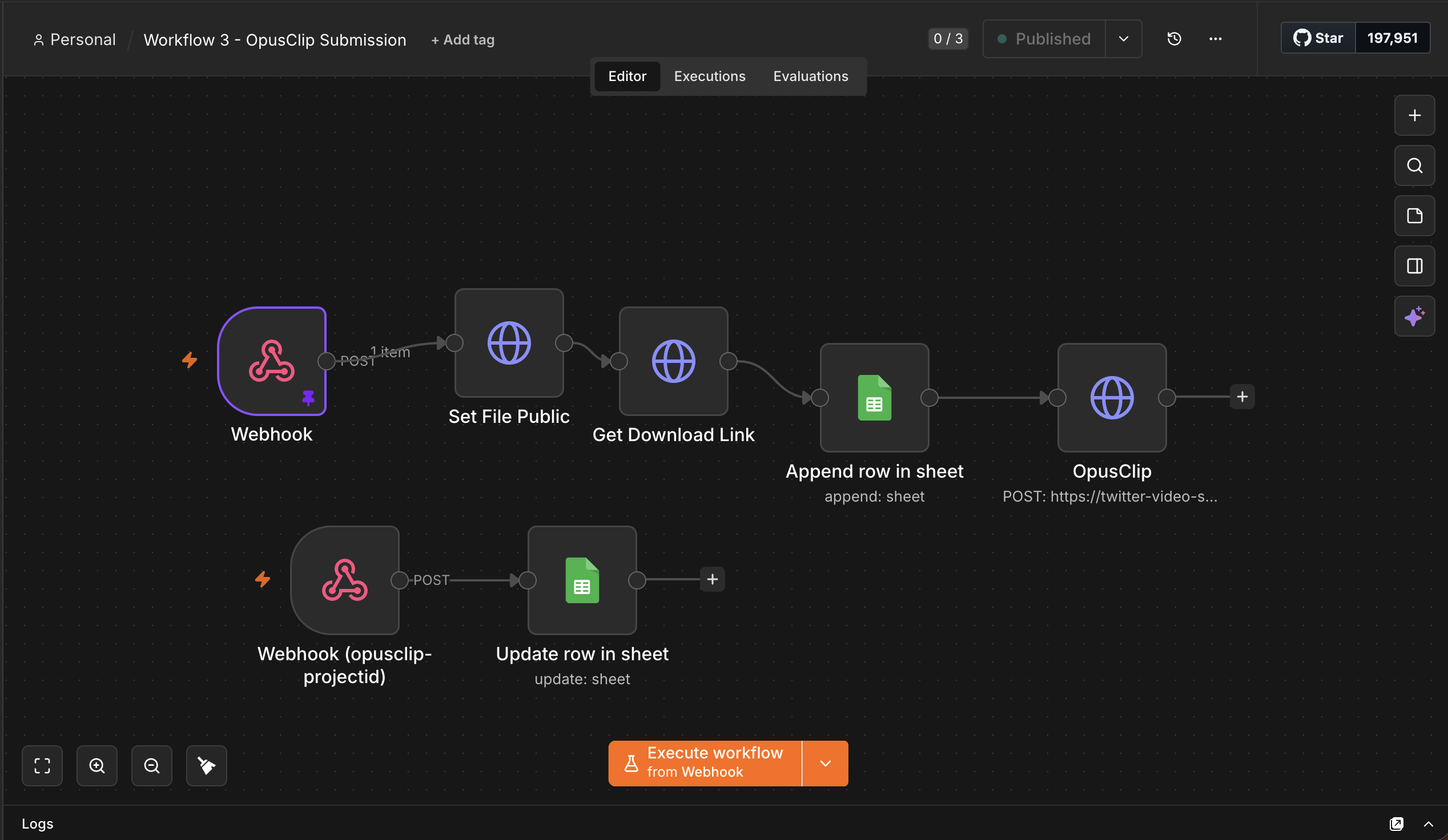The image size is (1448, 840).
Task: Fit workflow to view
Action: pos(42,765)
